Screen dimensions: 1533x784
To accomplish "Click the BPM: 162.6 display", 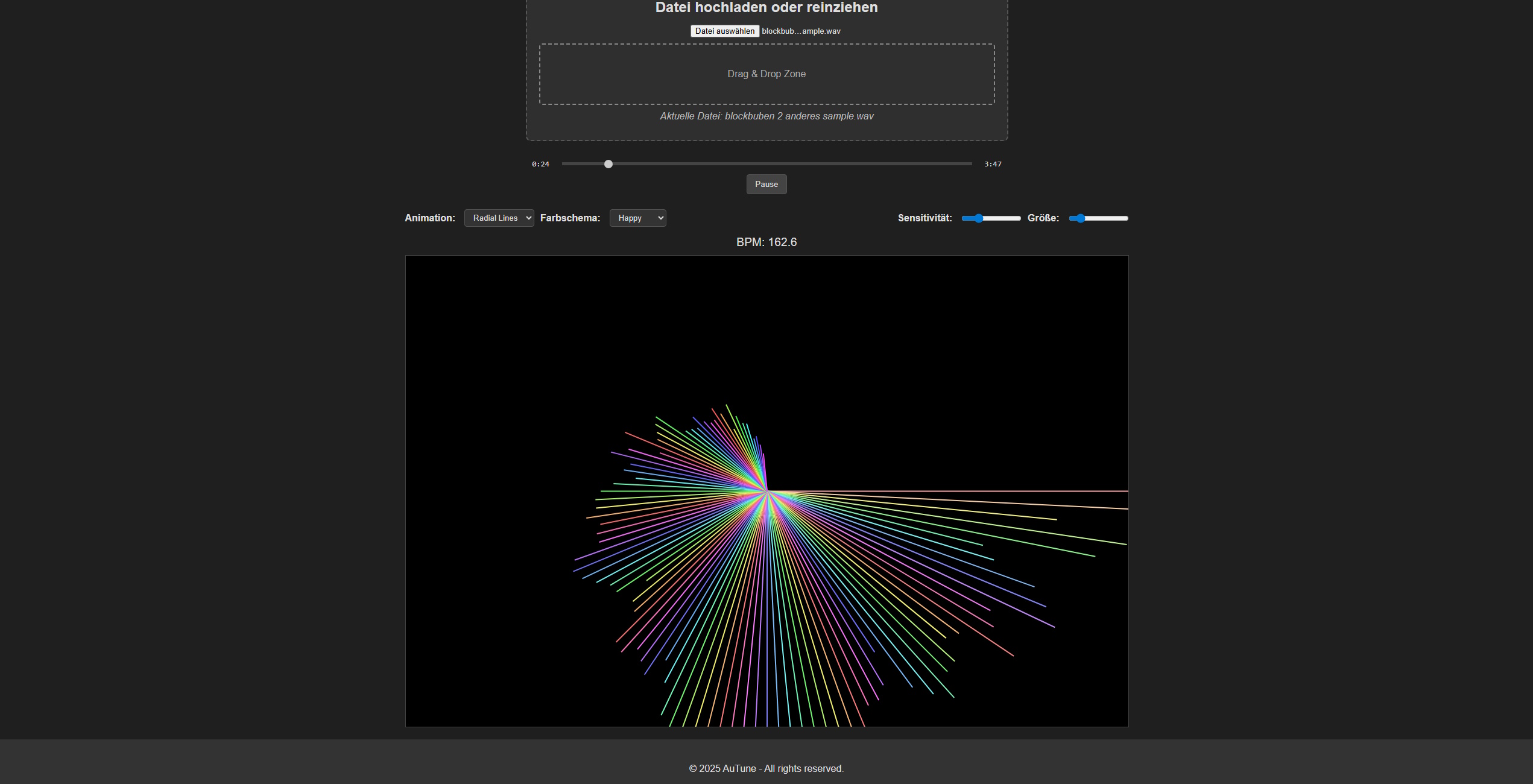I will click(766, 242).
